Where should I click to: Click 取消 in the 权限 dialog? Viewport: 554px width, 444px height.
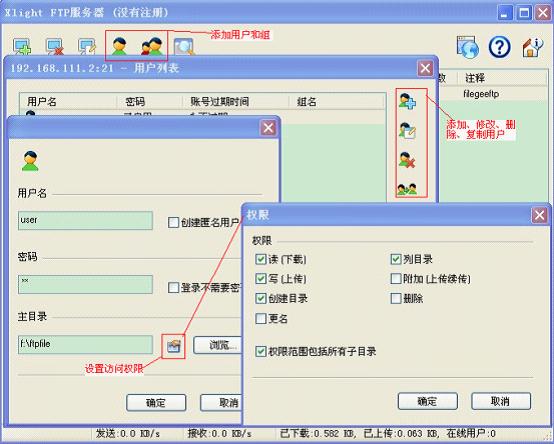click(x=501, y=401)
